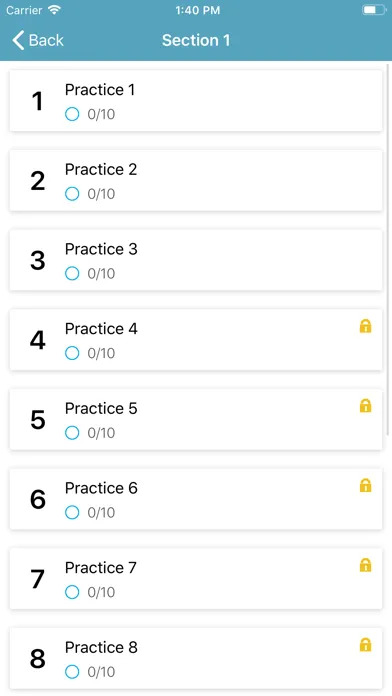Image resolution: width=392 pixels, height=696 pixels.
Task: Tap the large number 6
Action: tap(38, 499)
